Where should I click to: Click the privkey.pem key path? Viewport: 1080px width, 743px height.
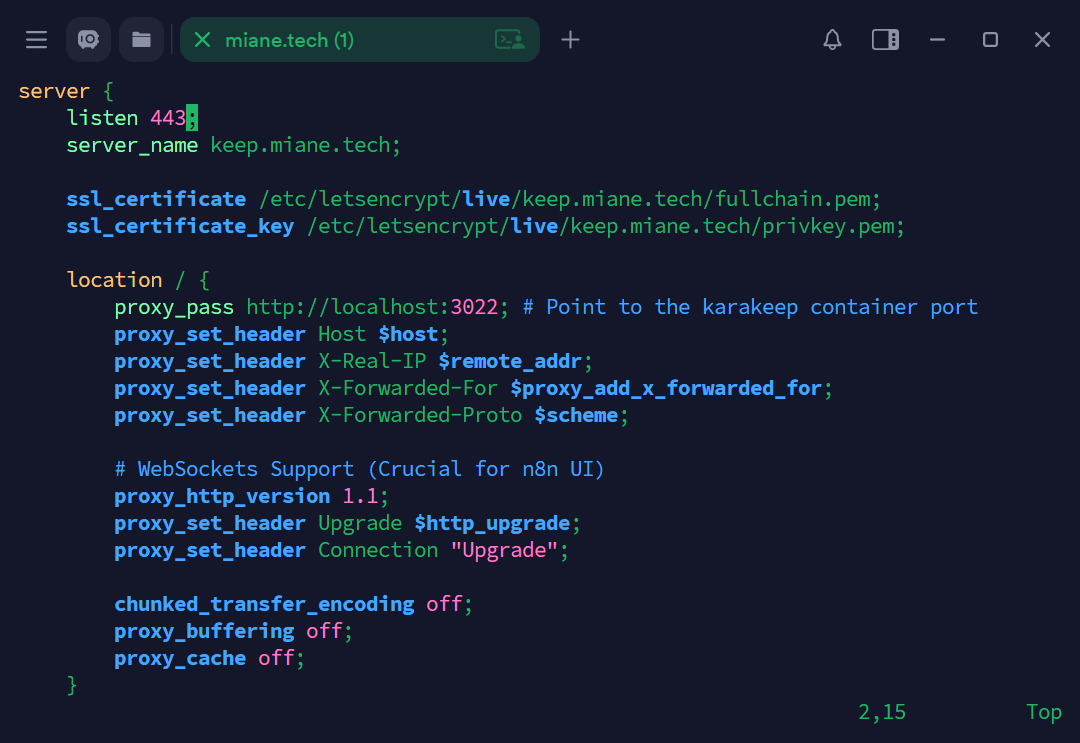(605, 226)
